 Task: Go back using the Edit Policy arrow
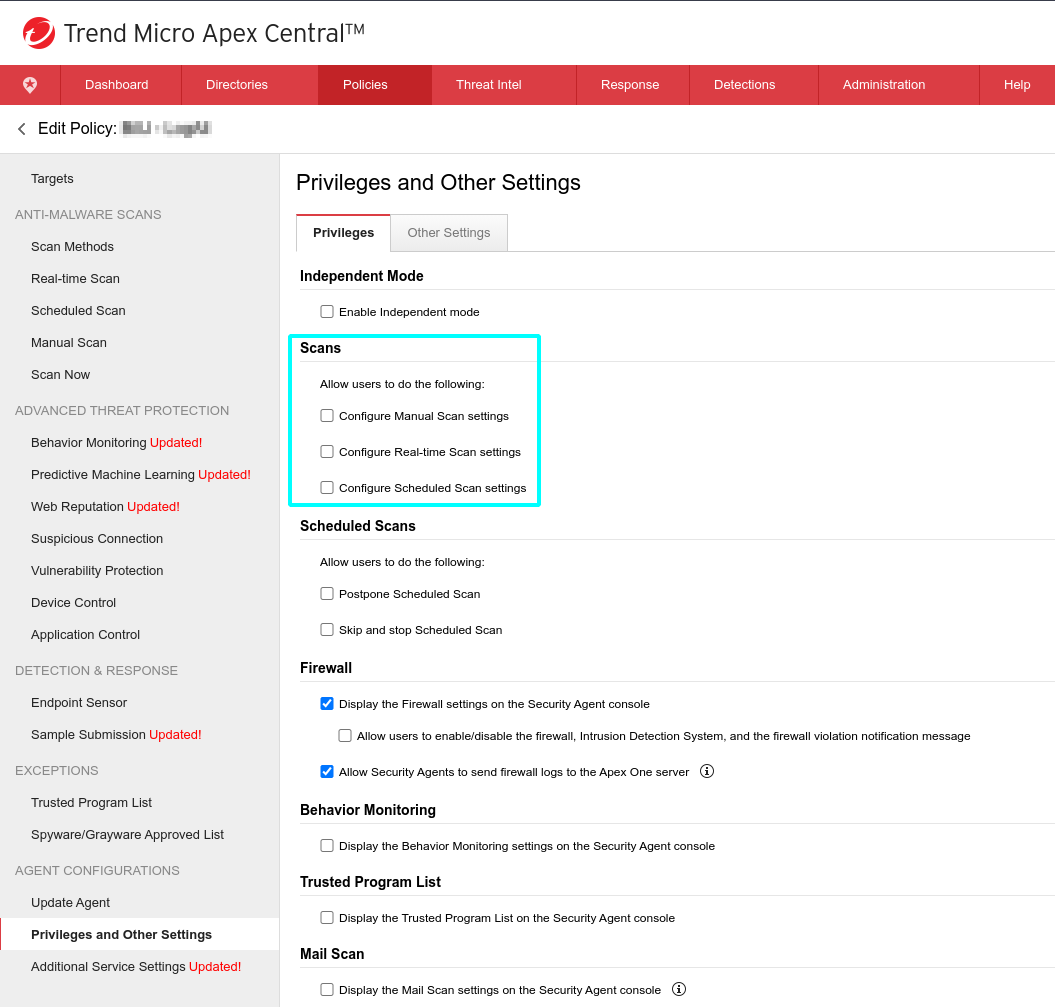pyautogui.click(x=22, y=128)
